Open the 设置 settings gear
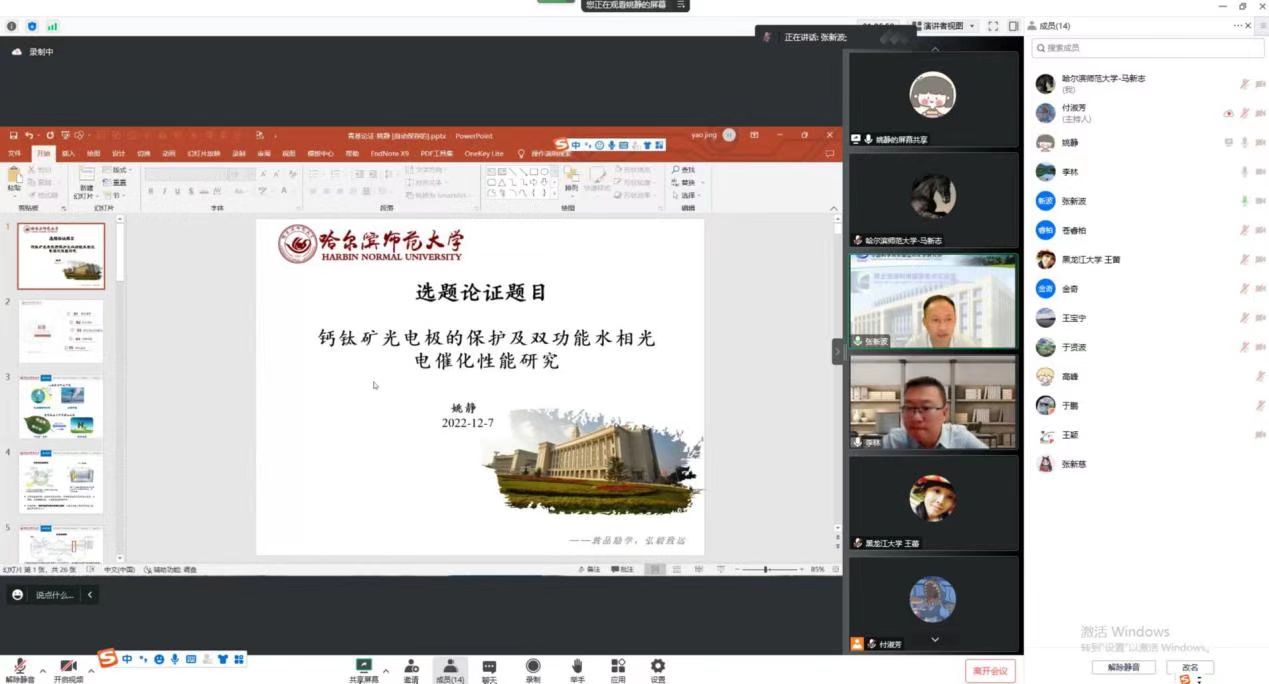 point(657,666)
